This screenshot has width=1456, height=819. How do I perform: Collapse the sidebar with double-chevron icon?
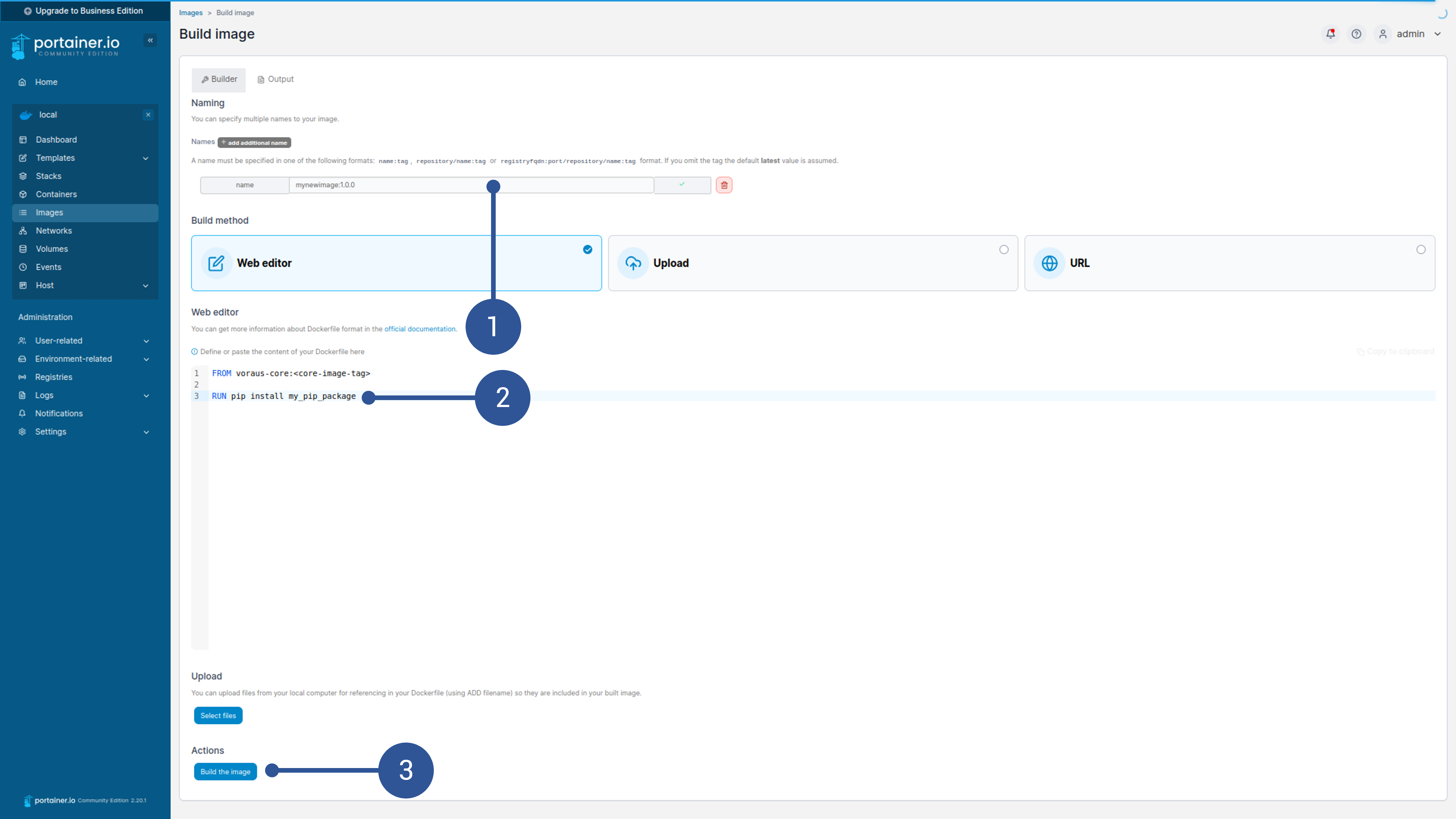pos(150,40)
